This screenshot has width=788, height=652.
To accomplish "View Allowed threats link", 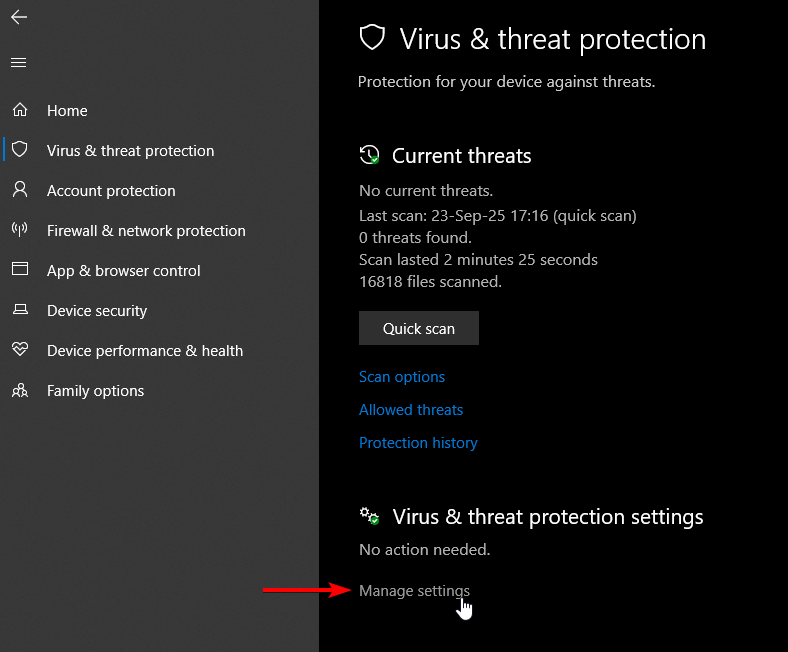I will click(411, 410).
